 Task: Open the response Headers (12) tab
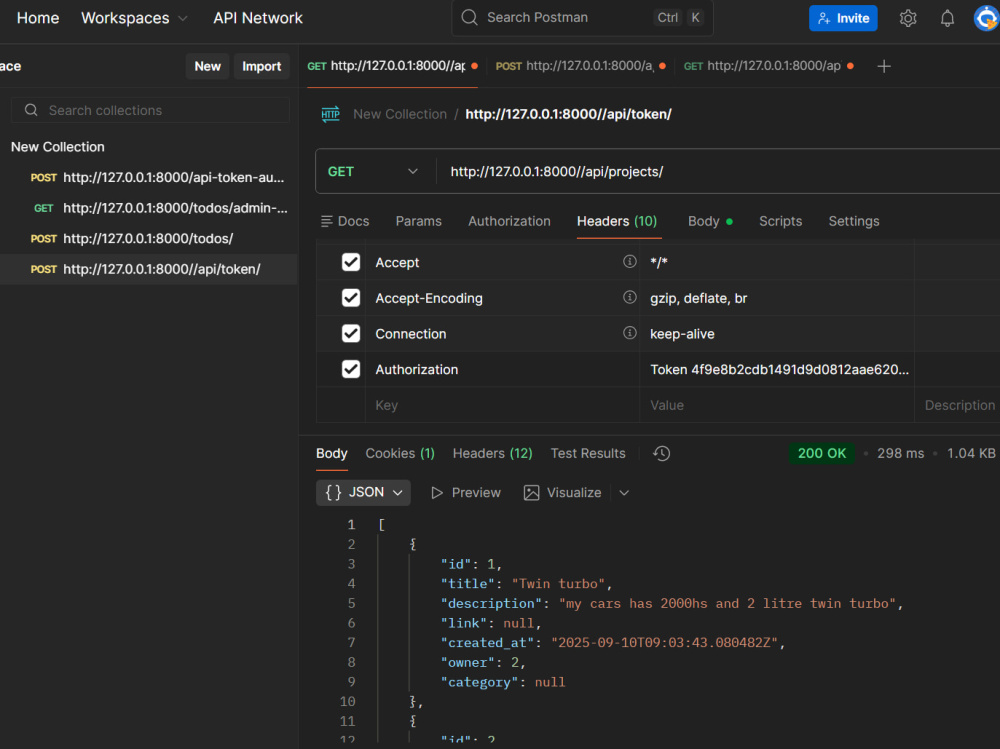[492, 454]
